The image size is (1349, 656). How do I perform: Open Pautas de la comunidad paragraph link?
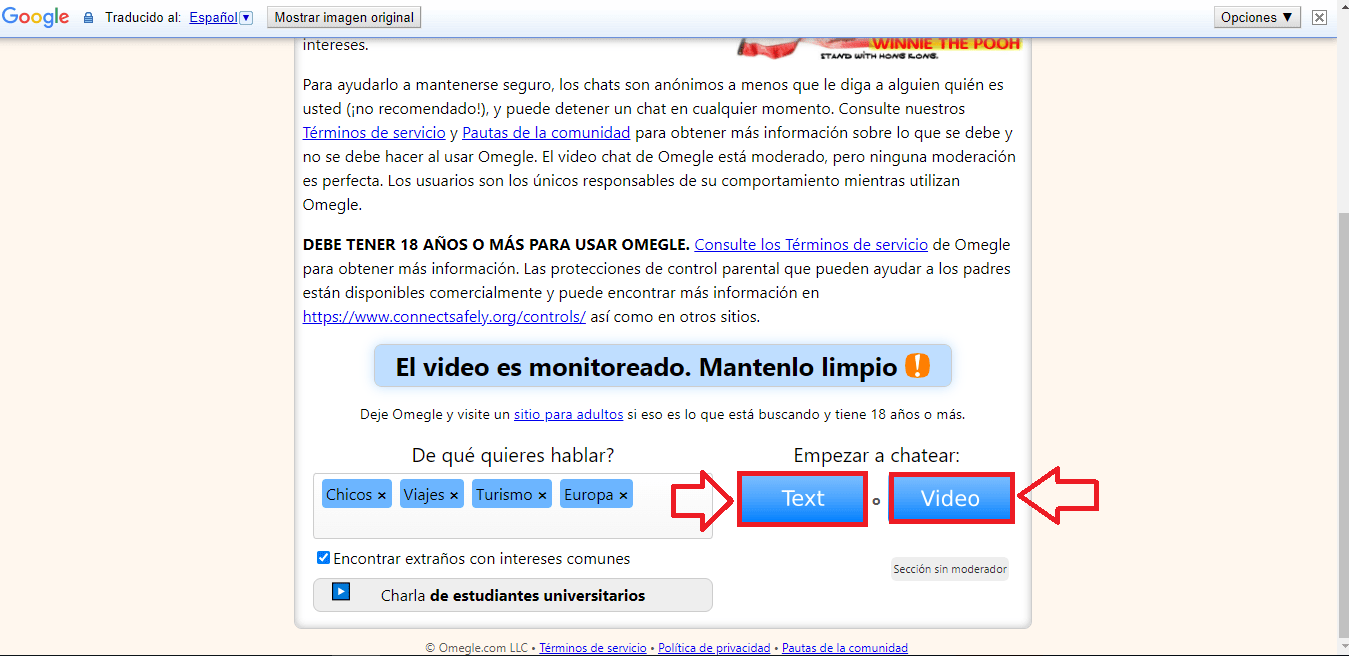[x=546, y=132]
